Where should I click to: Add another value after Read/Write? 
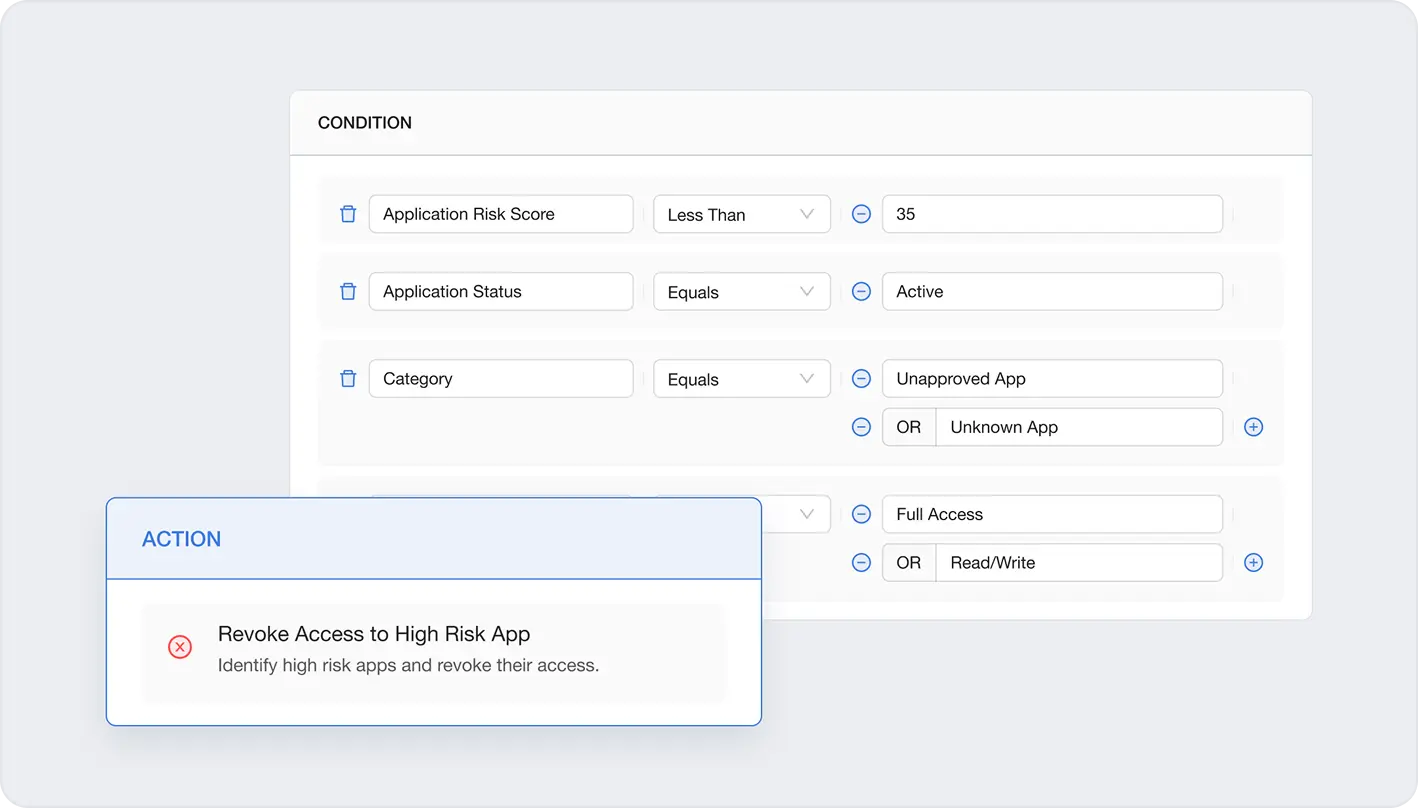[x=1253, y=562]
